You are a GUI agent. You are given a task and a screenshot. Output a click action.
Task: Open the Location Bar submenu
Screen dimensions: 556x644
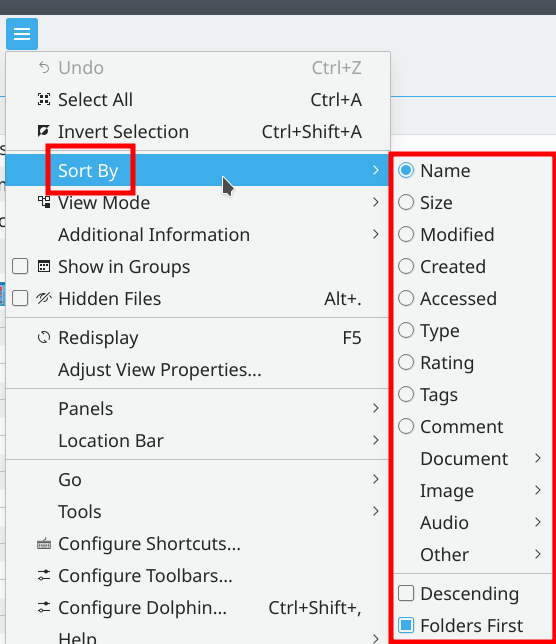[x=197, y=441]
